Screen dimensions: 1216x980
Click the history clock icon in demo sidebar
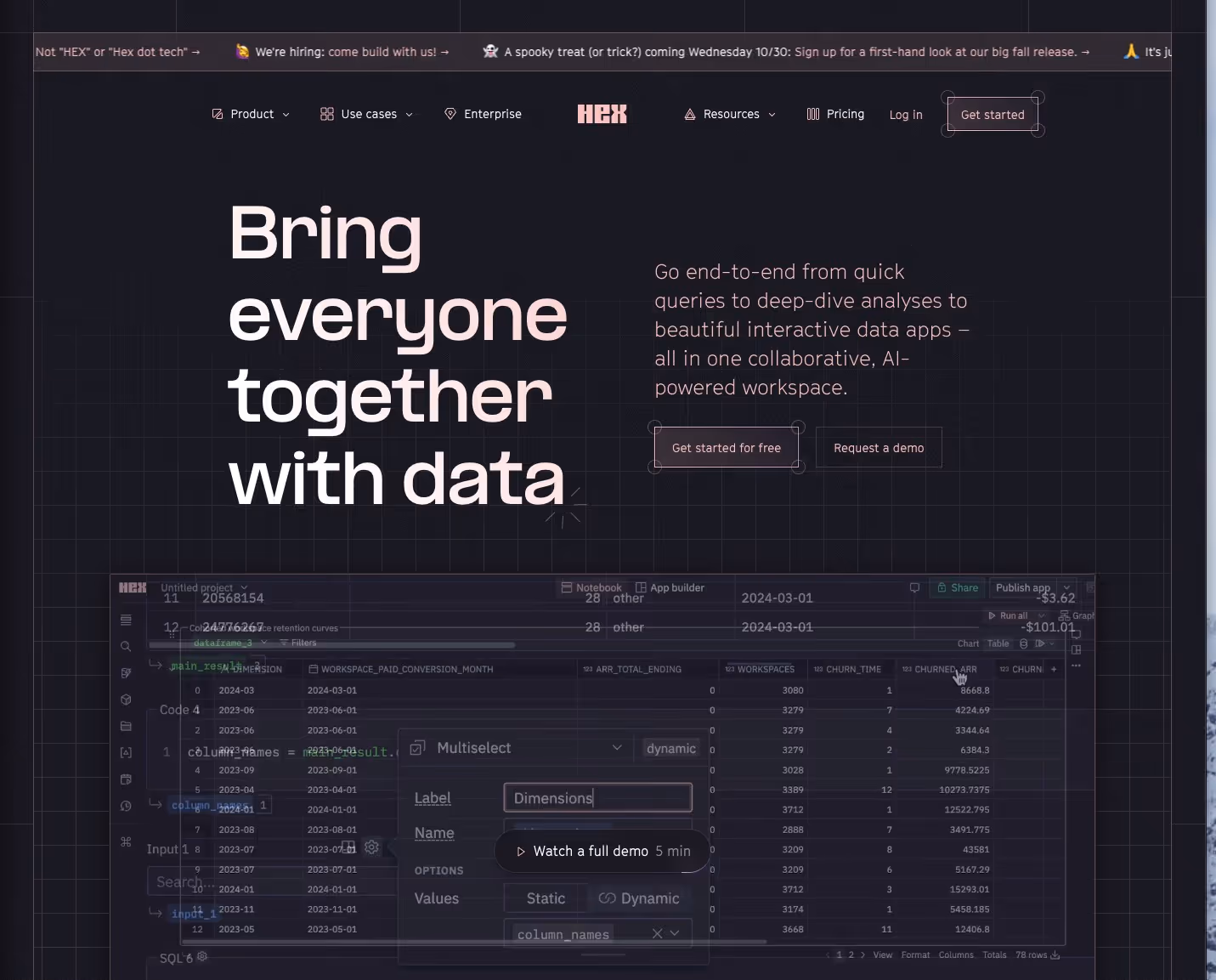126,806
